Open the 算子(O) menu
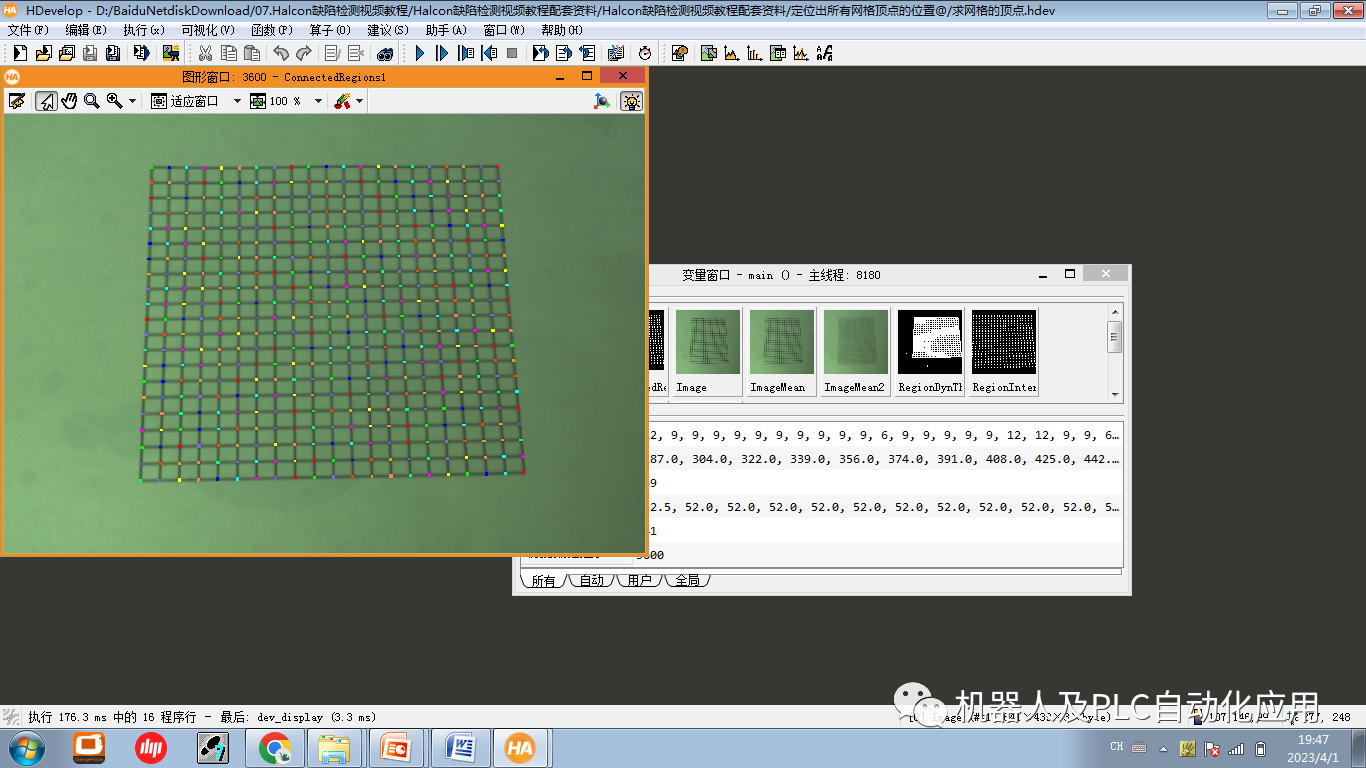 (x=330, y=30)
